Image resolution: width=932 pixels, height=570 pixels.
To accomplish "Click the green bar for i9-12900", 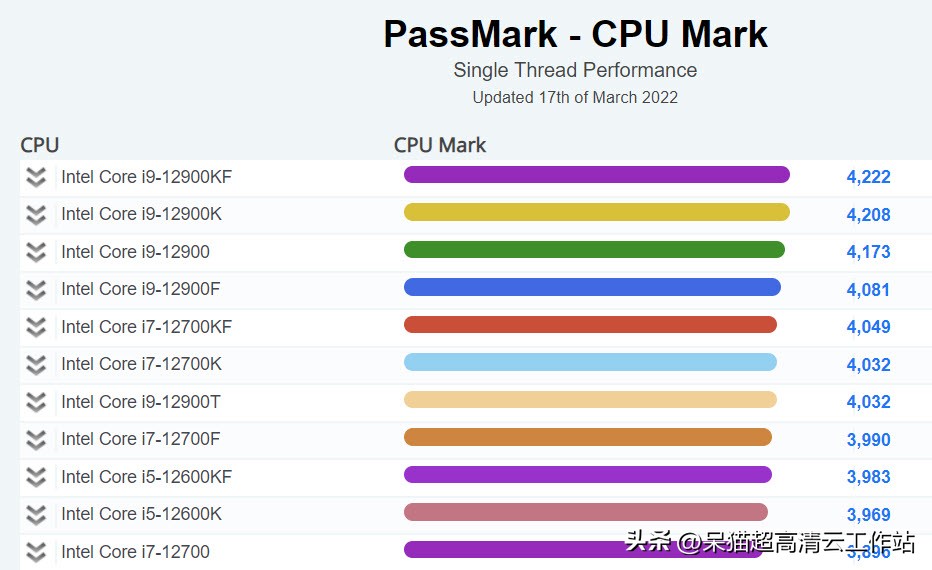I will coord(594,250).
